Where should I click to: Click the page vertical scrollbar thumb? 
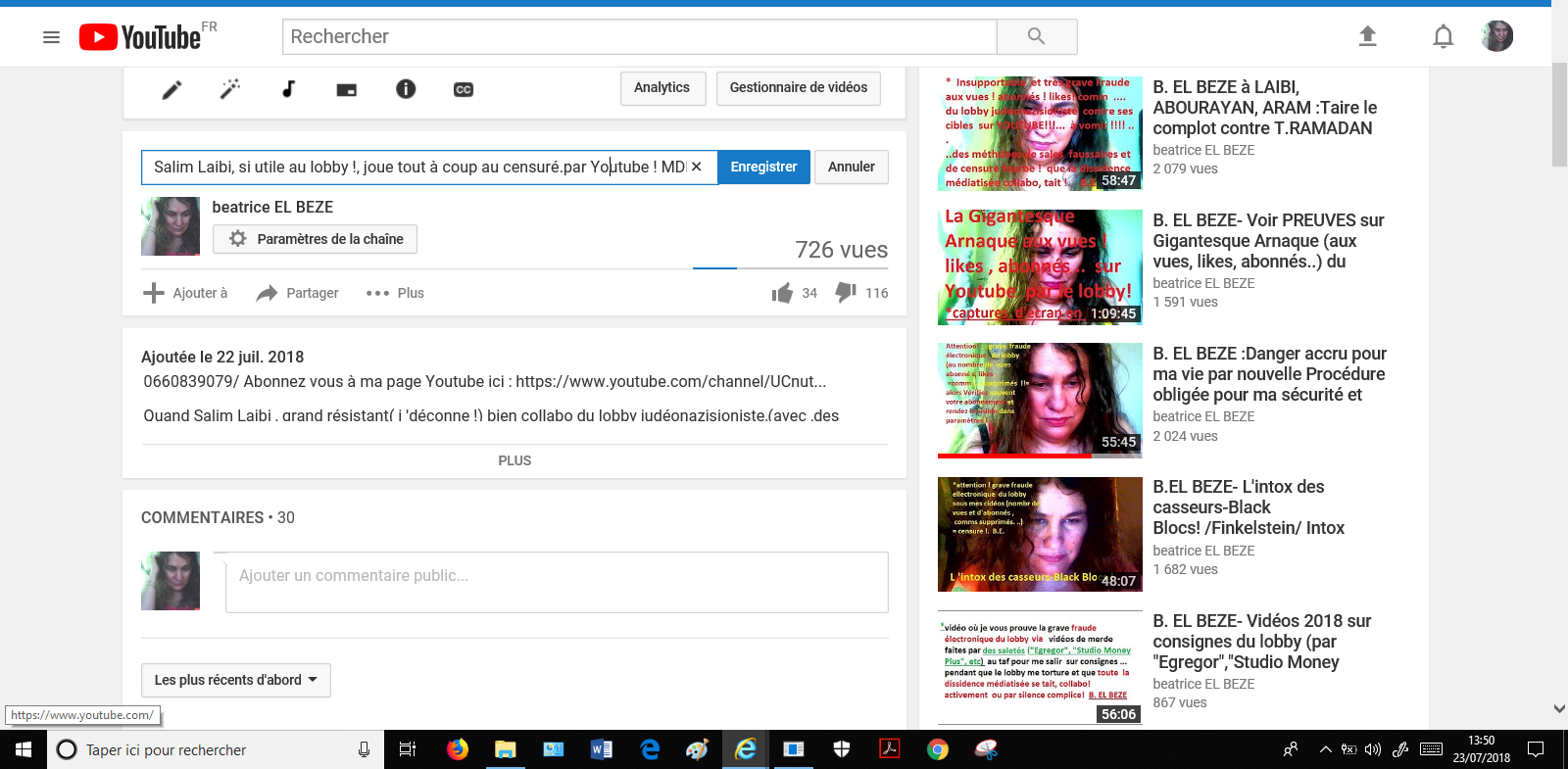[1559, 116]
